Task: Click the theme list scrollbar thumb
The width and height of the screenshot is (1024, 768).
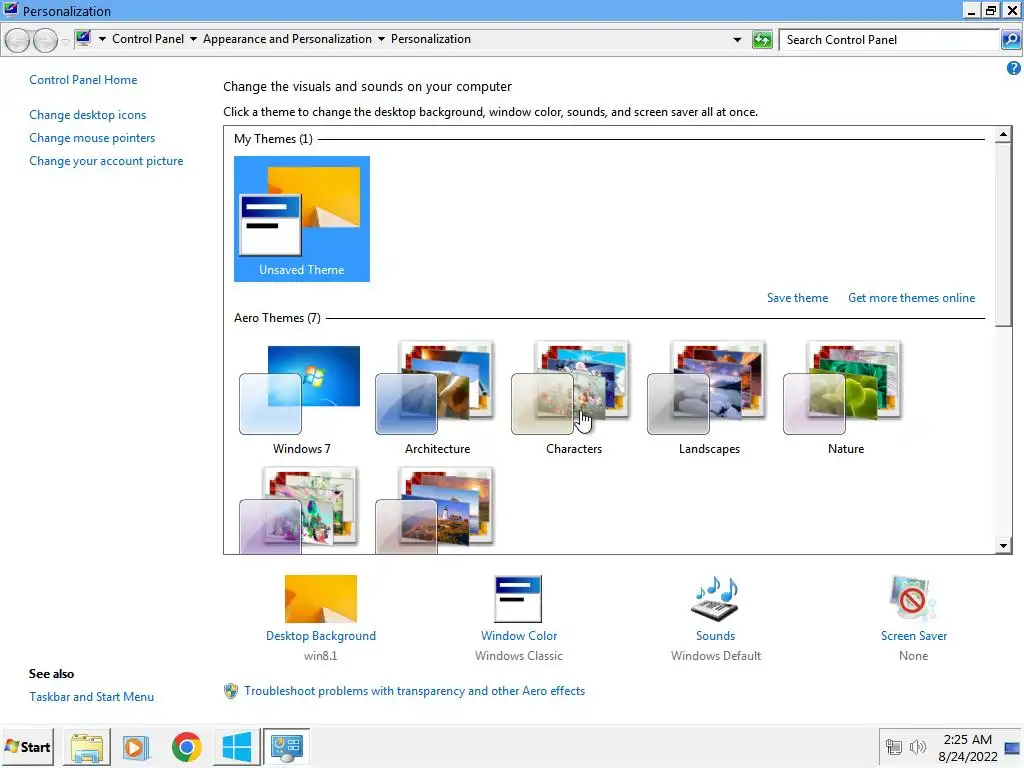Action: (1003, 234)
